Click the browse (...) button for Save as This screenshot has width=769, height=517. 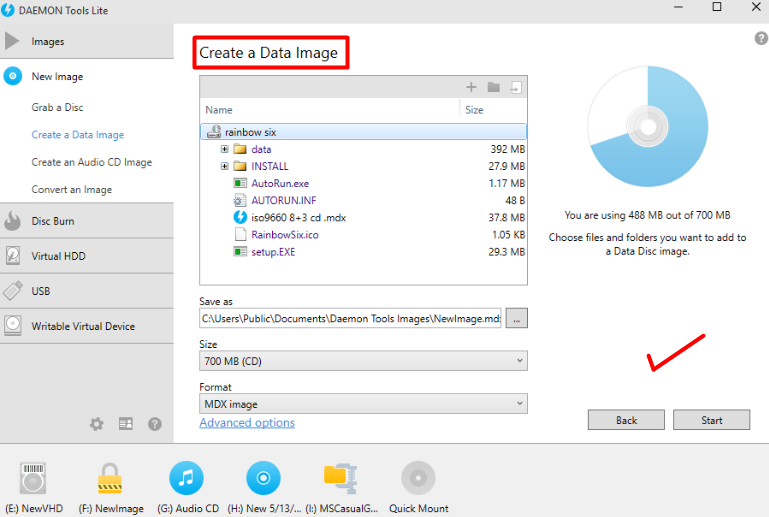(x=516, y=319)
